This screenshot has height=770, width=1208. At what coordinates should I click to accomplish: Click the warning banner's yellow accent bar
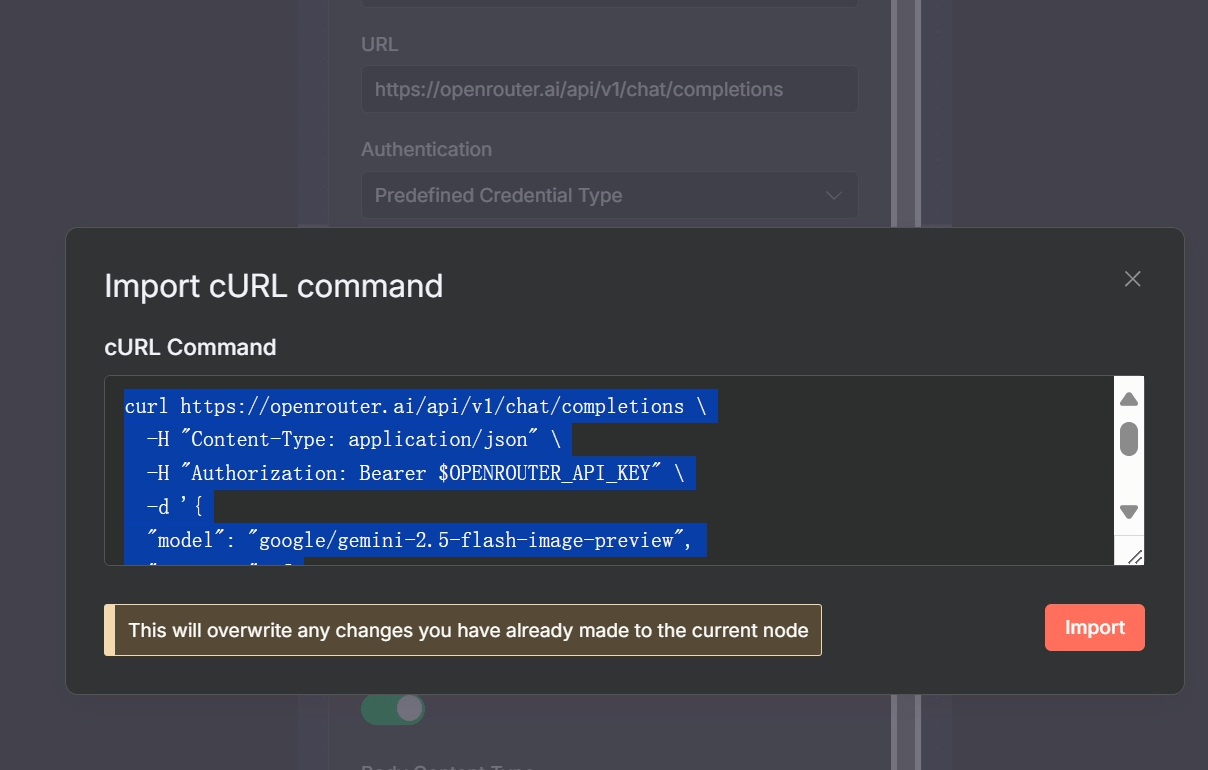click(107, 630)
